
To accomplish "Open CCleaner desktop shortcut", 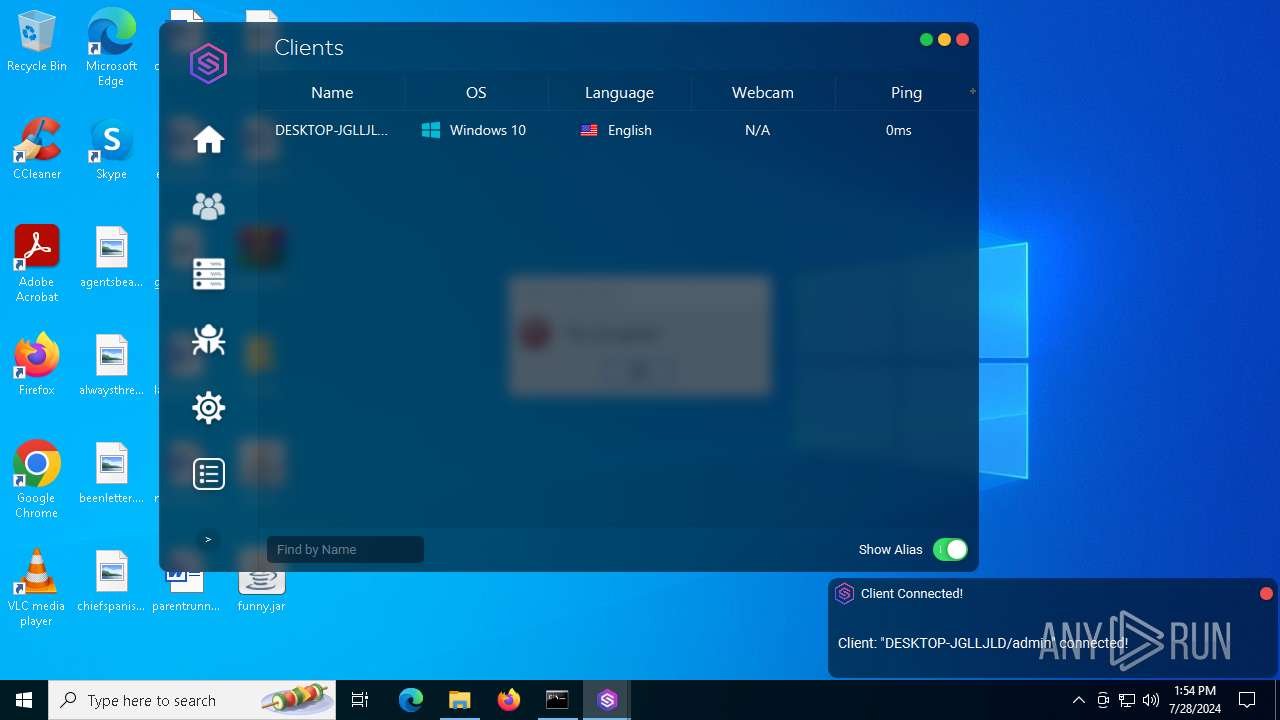I will pyautogui.click(x=37, y=148).
